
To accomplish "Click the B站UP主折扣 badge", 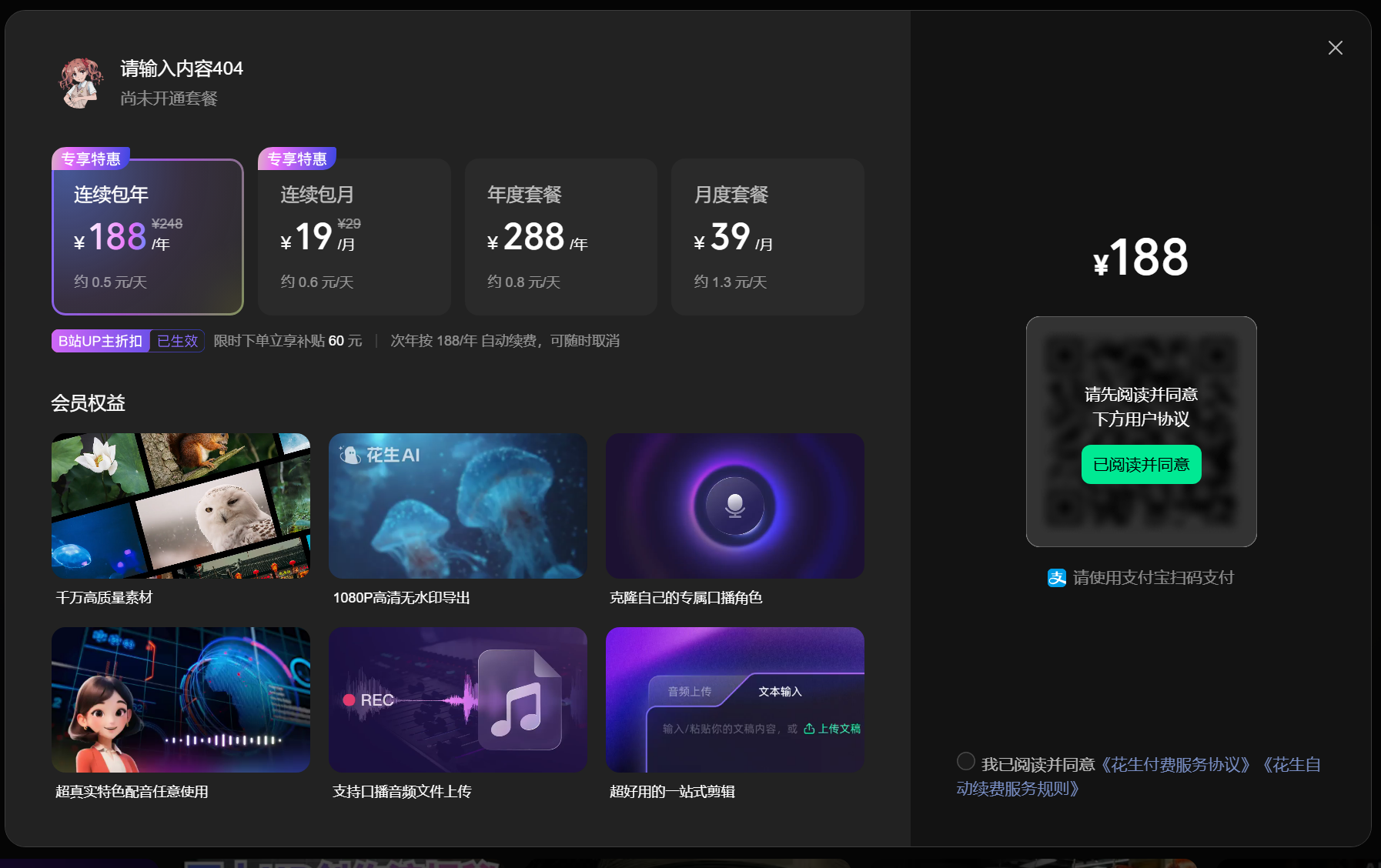I will 100,341.
